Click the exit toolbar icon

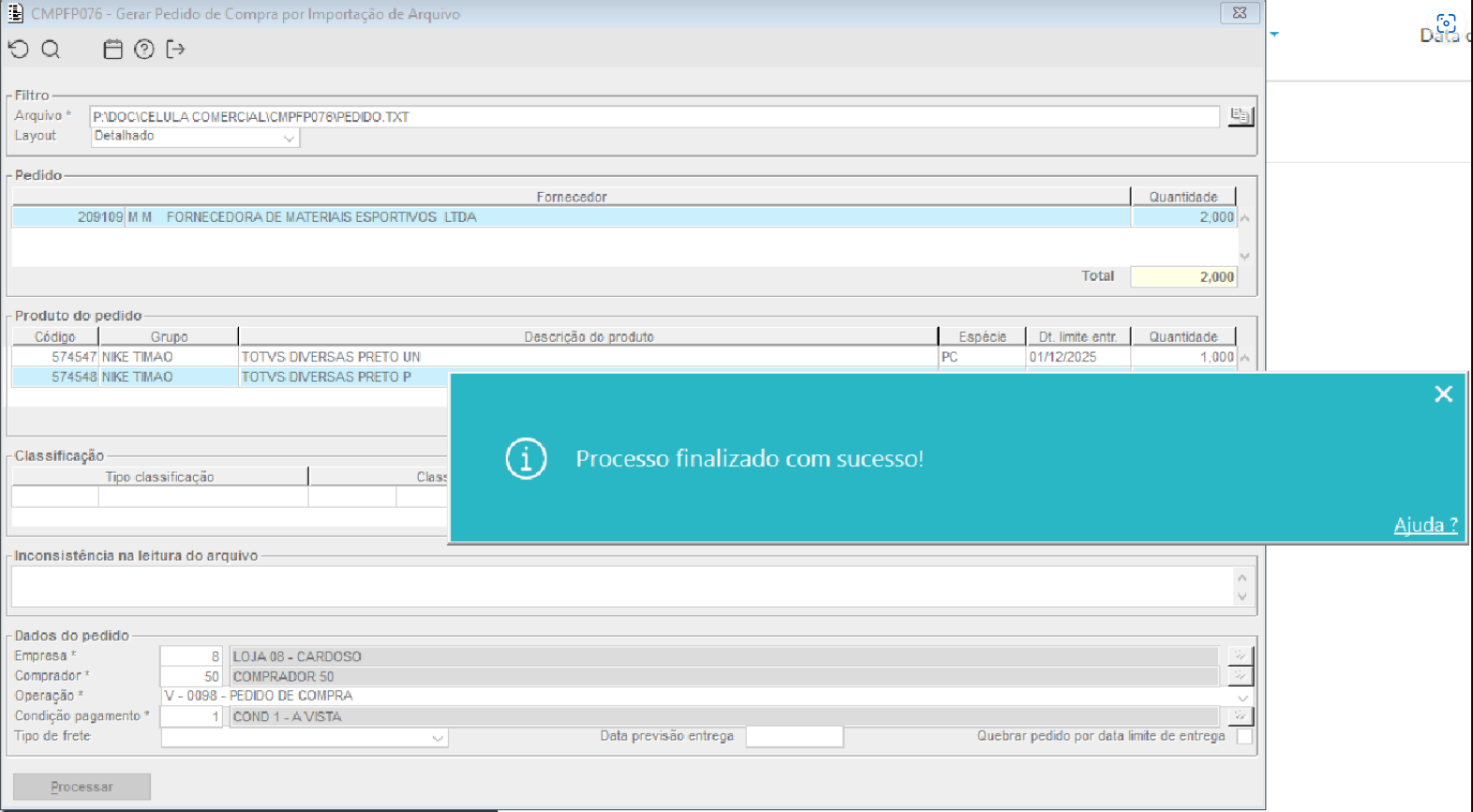(x=175, y=50)
